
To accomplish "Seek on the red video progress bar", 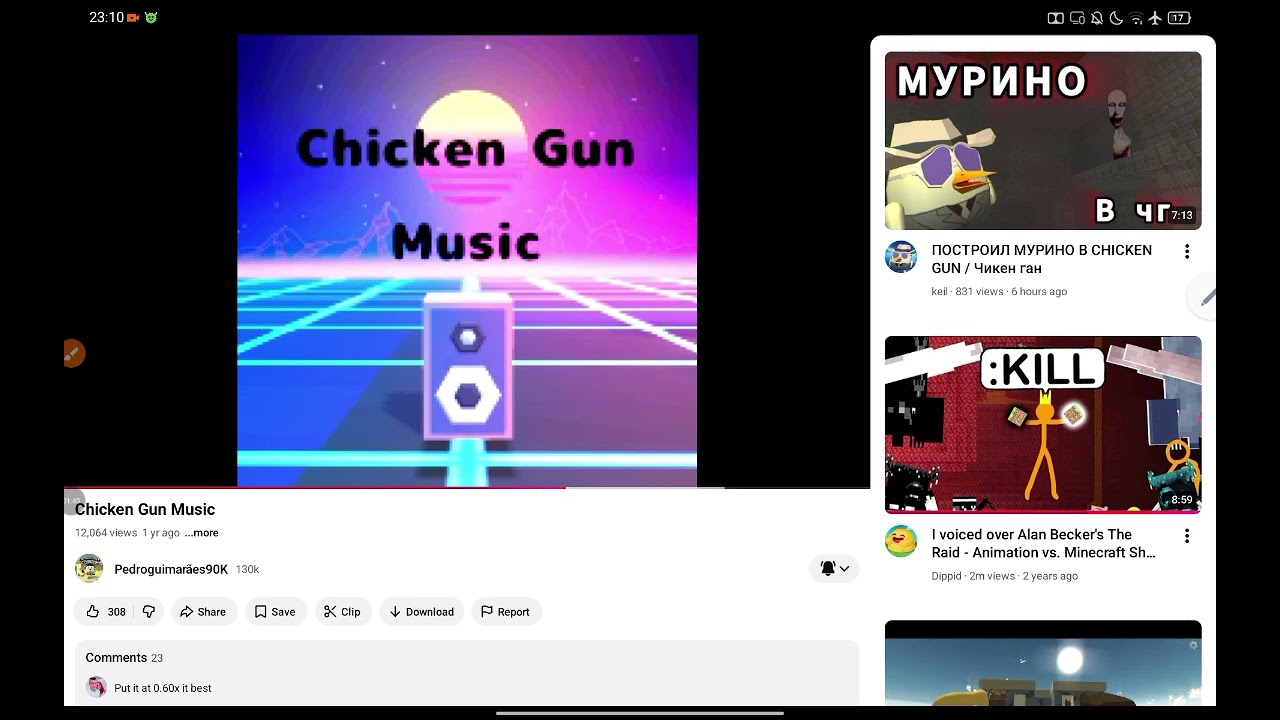I will coord(467,488).
